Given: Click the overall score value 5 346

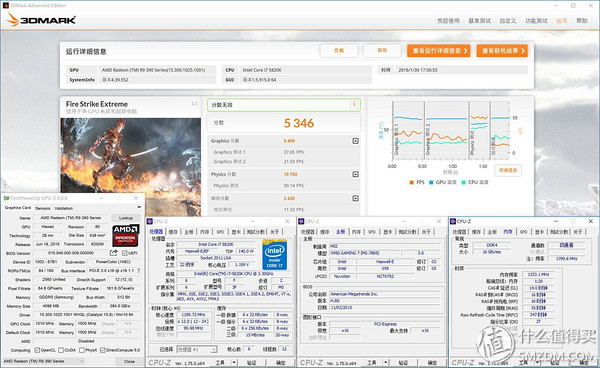Looking at the screenshot, I should click(299, 123).
